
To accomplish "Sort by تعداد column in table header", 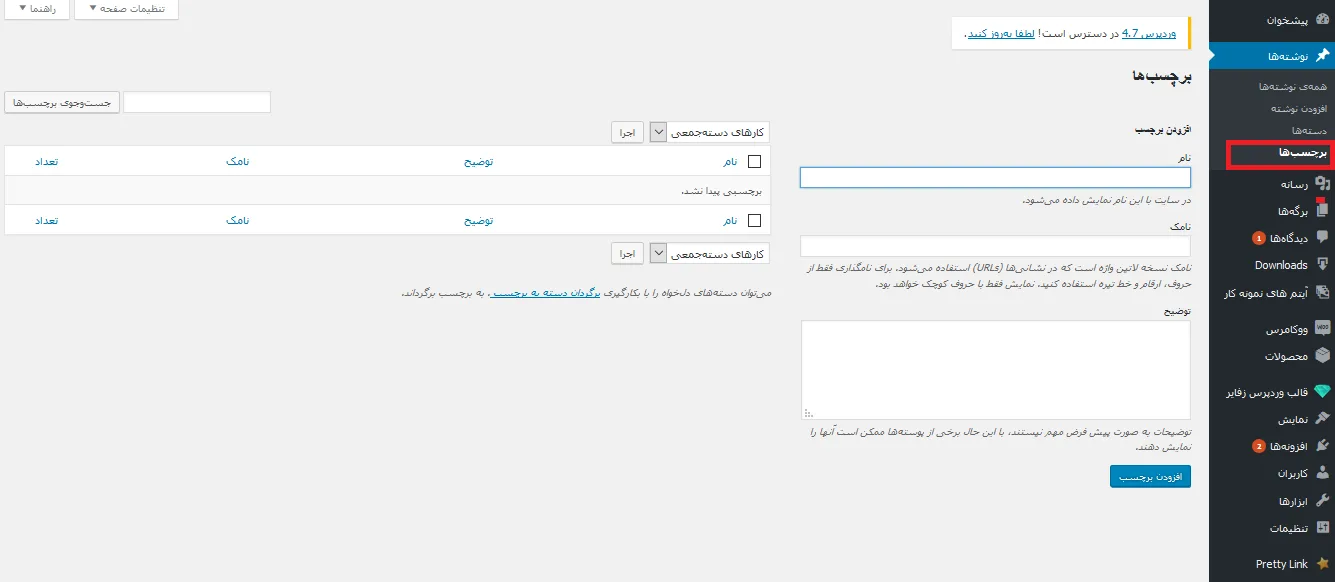I will point(46,161).
